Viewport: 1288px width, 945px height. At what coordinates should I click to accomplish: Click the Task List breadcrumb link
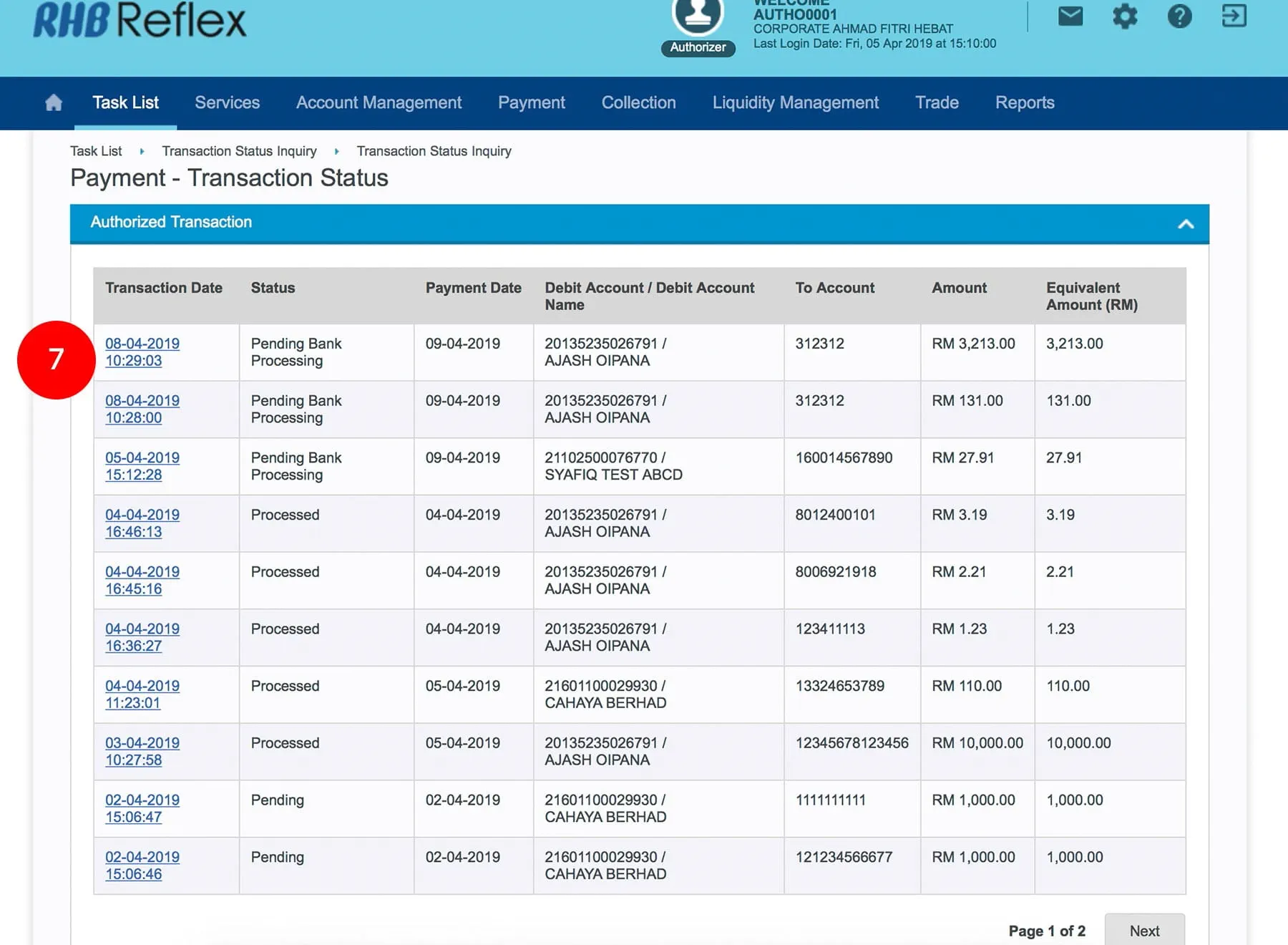(x=96, y=151)
